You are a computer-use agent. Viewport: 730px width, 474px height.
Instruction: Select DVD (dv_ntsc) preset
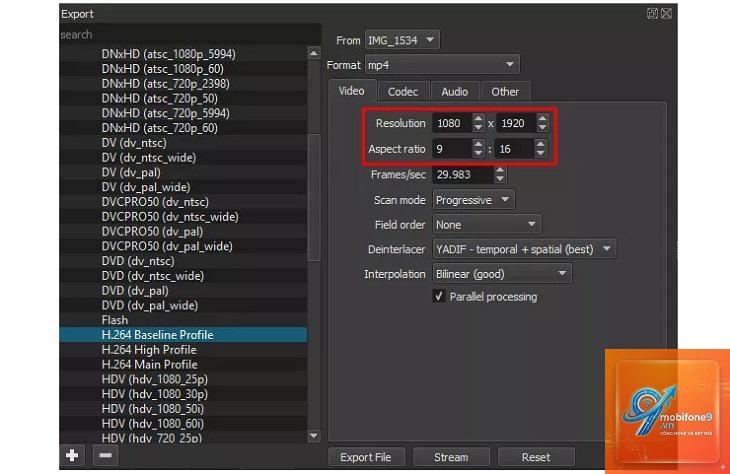click(x=183, y=261)
